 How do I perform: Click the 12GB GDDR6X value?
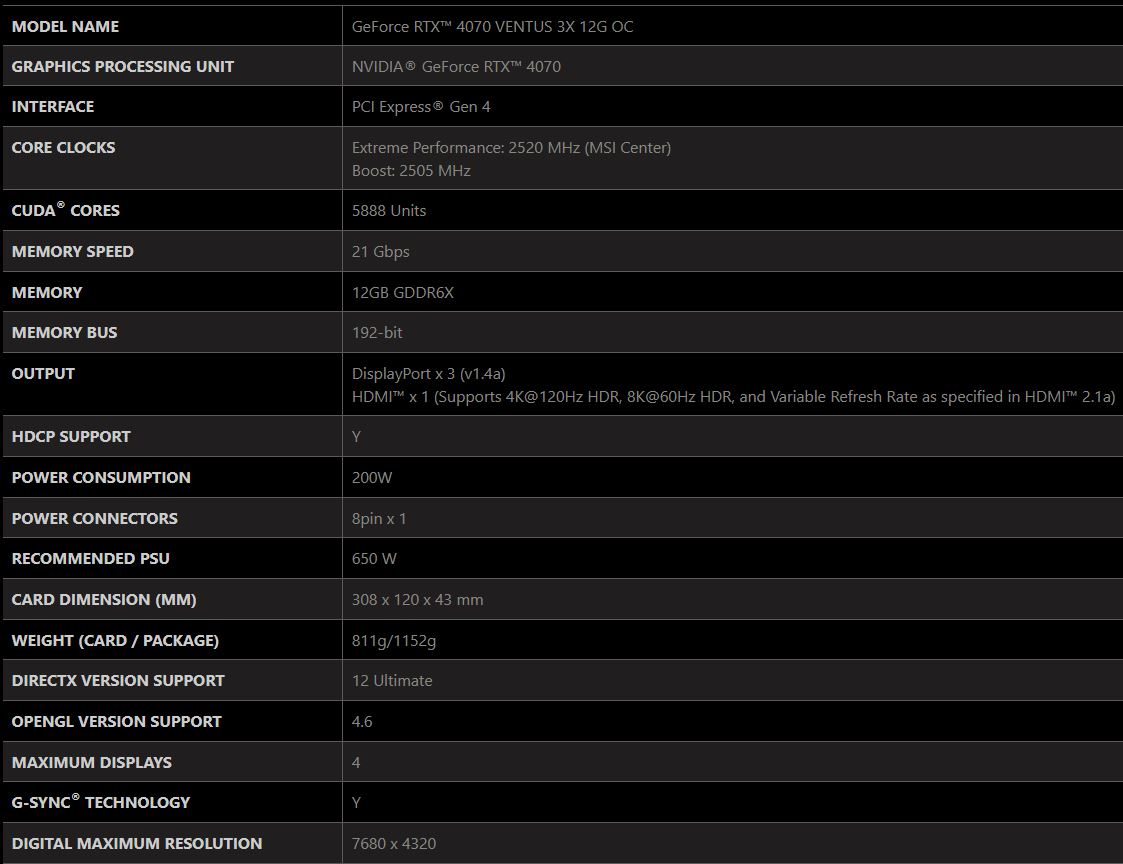point(403,292)
